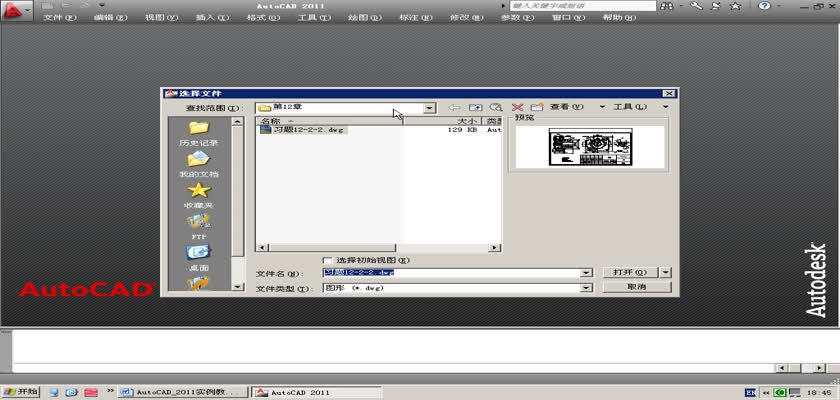Viewport: 840px width, 400px height.
Task: Expand the 查找范围 folder dropdown
Action: (x=429, y=108)
